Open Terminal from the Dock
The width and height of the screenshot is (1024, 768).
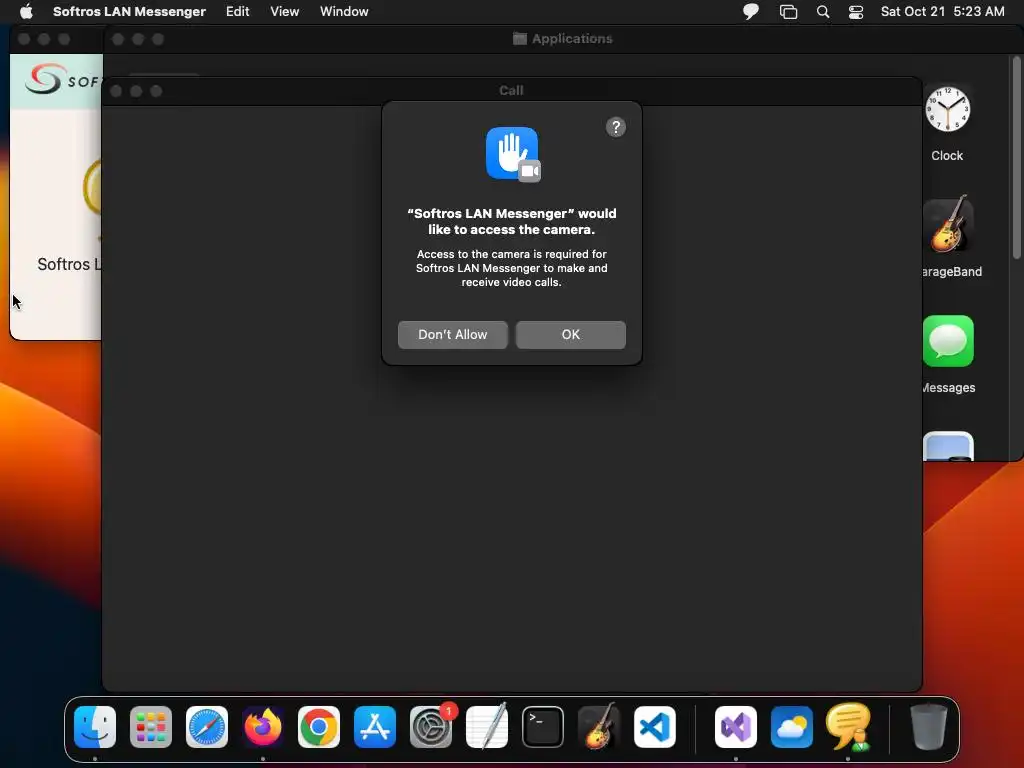point(543,727)
